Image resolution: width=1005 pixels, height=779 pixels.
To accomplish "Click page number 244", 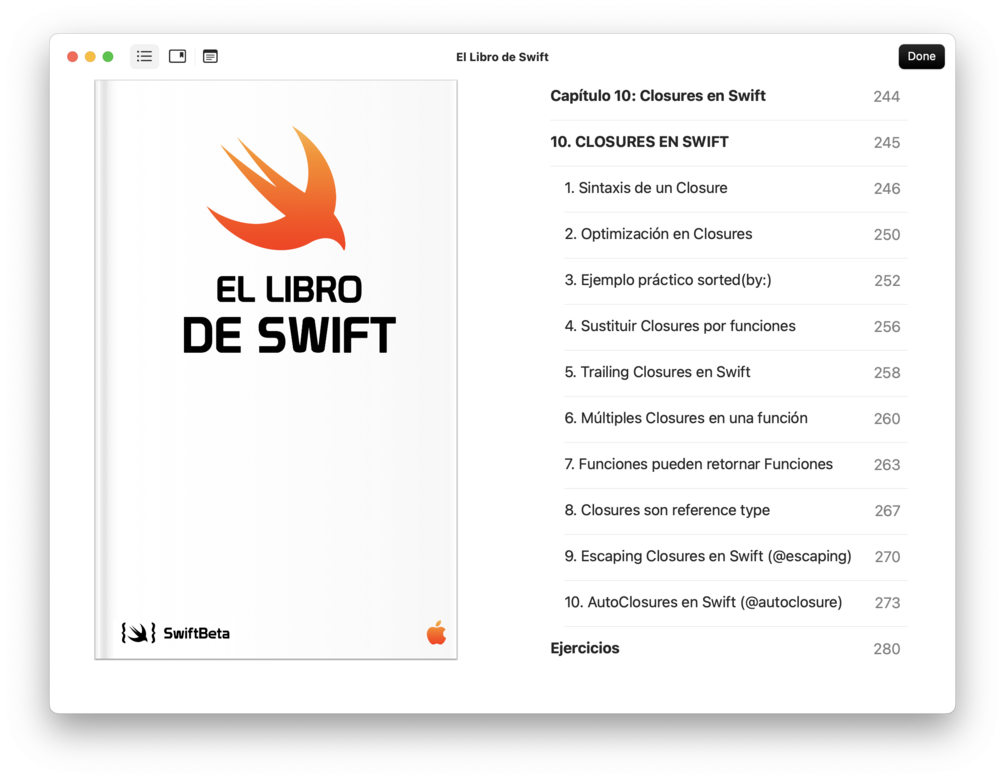I will click(886, 97).
